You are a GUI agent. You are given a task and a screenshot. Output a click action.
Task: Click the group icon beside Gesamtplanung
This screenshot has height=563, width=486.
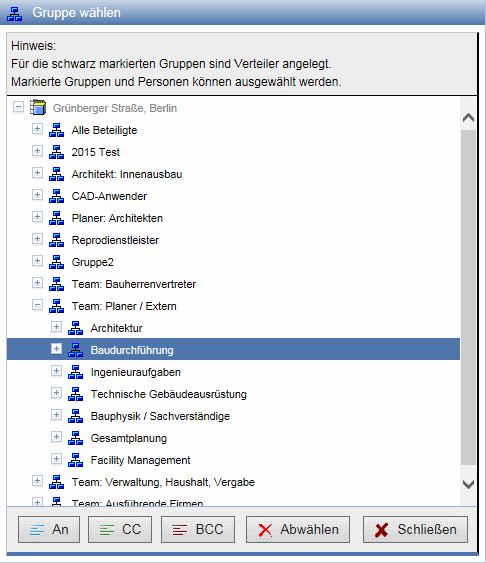(75, 438)
